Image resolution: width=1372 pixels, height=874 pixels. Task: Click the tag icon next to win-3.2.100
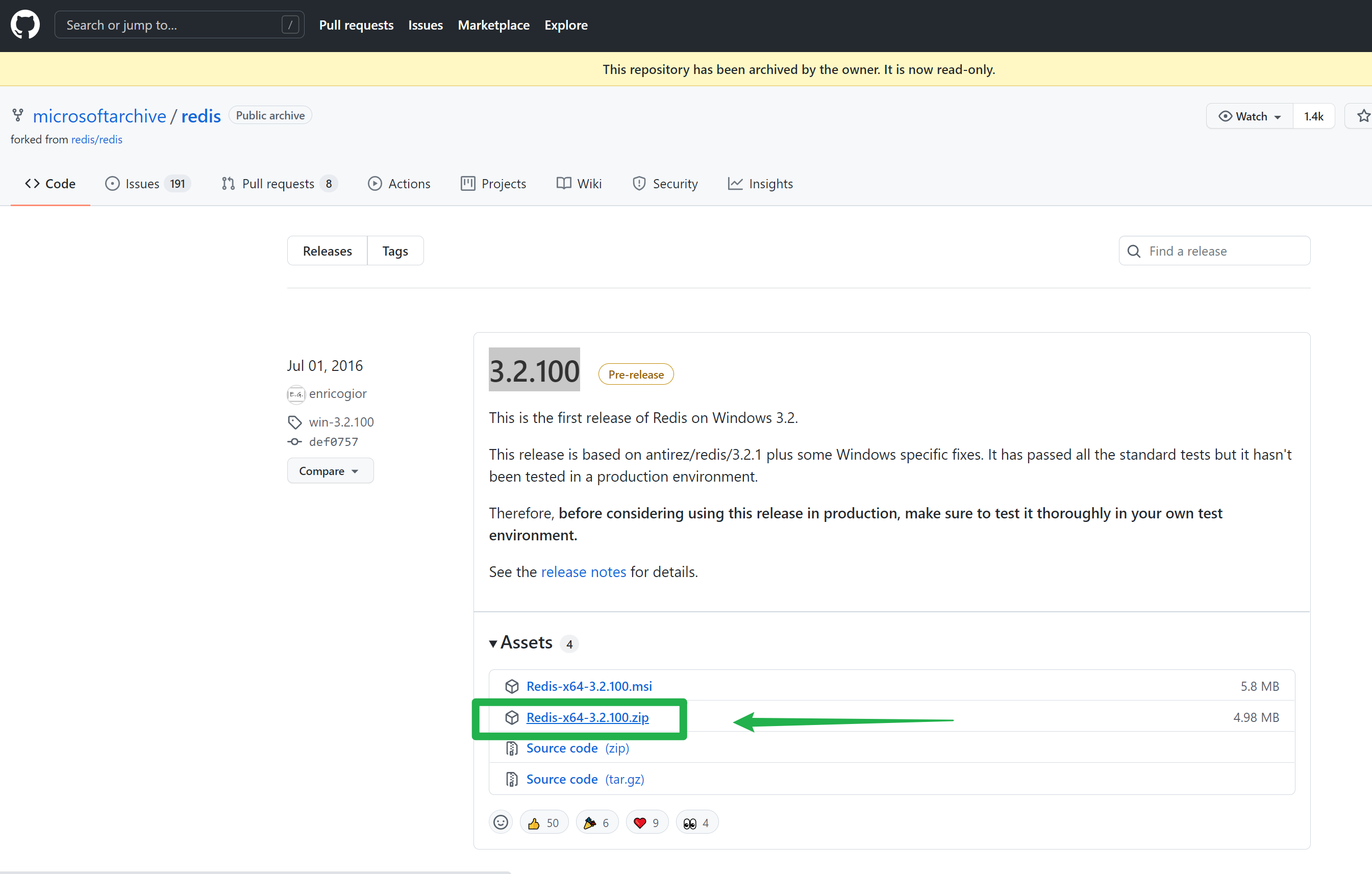tap(294, 422)
